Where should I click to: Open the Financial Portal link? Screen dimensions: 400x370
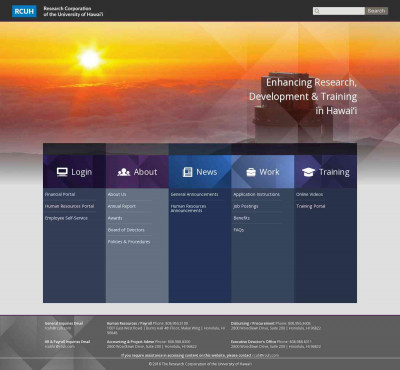60,194
